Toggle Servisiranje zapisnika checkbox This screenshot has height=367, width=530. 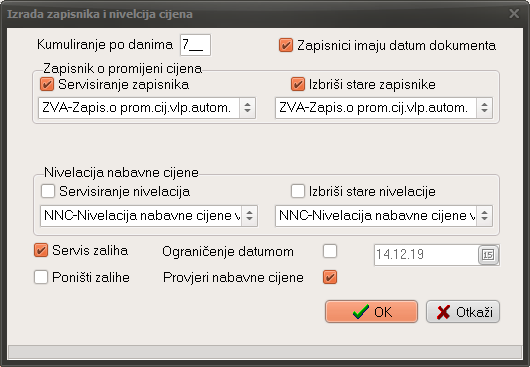[x=47, y=84]
